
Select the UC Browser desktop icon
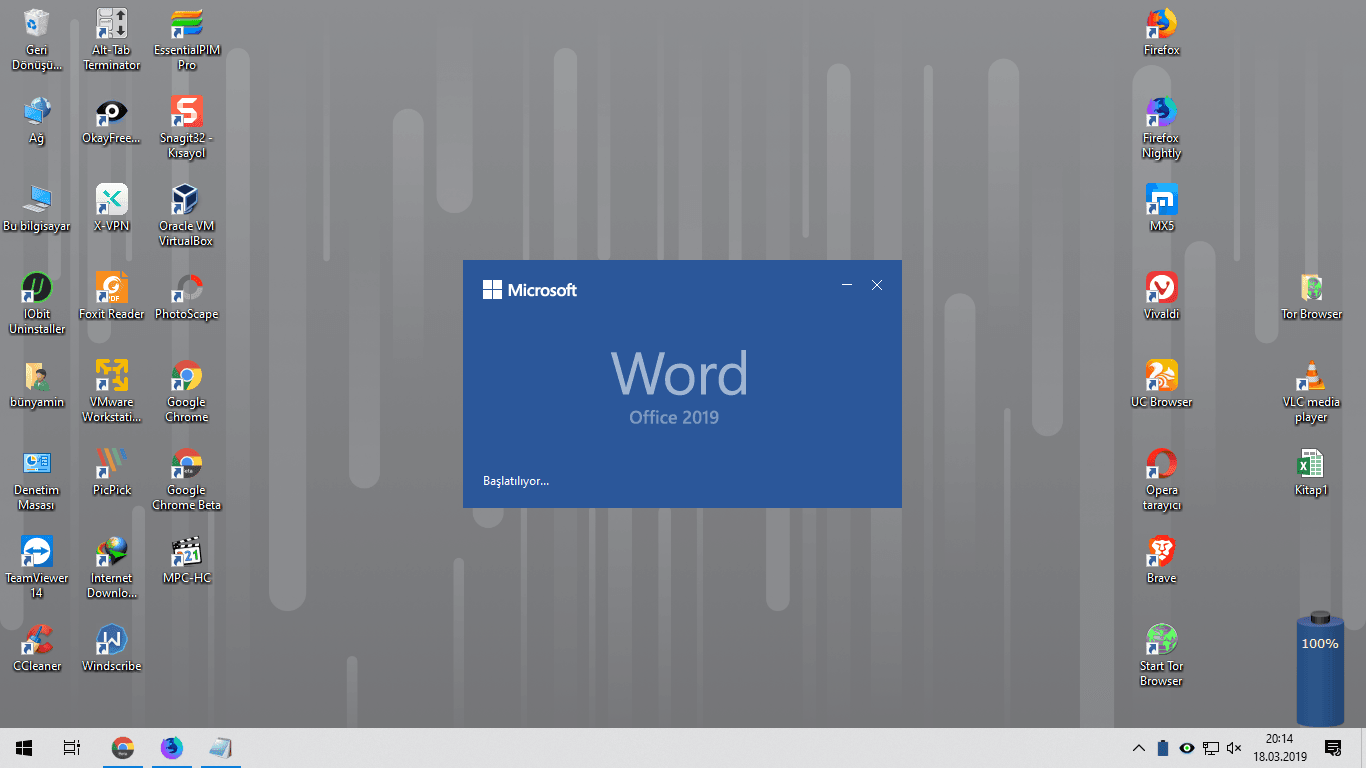1161,385
